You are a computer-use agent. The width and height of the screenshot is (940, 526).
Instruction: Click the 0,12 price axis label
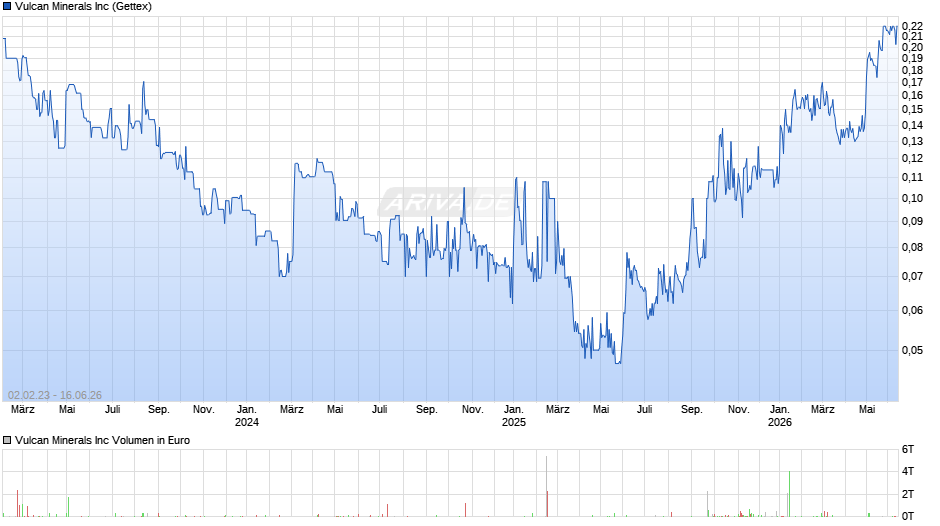click(912, 158)
